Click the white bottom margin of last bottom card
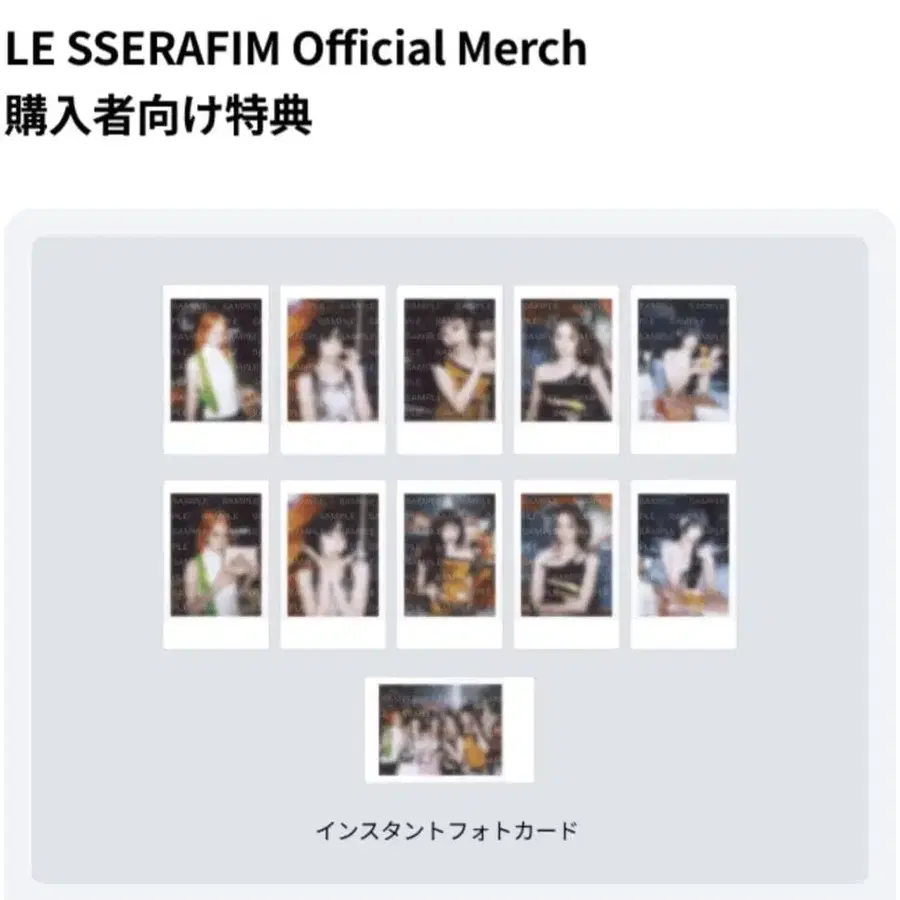The width and height of the screenshot is (900, 900). [x=683, y=633]
